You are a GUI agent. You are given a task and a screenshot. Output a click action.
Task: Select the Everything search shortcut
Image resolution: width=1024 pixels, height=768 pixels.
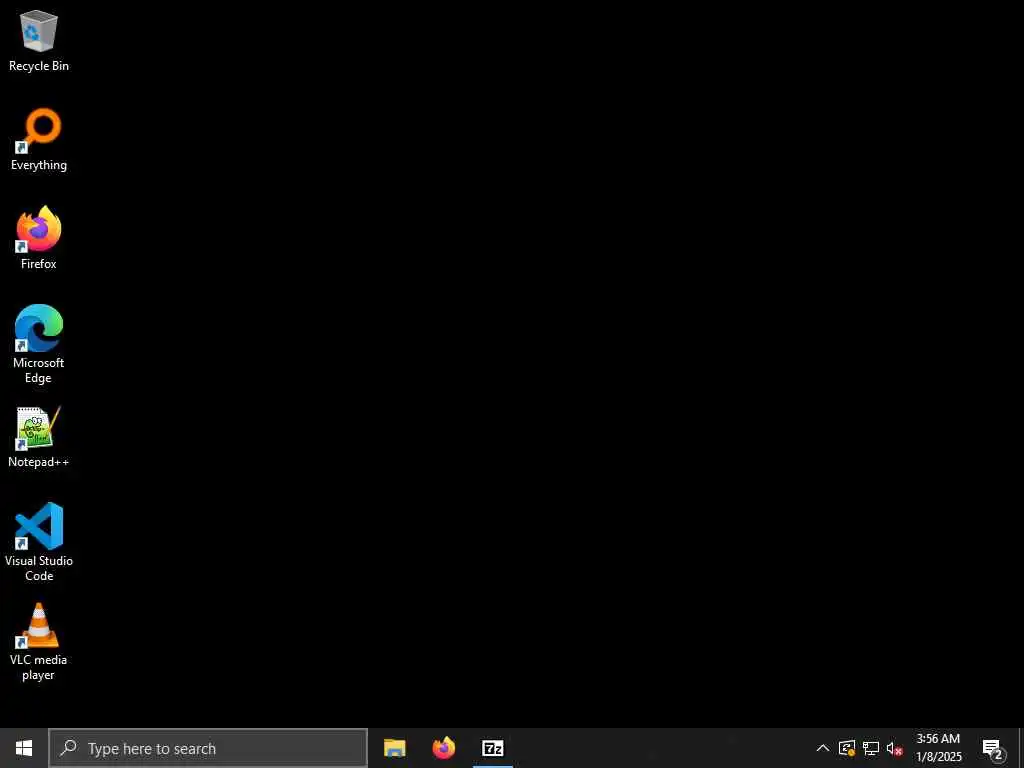pyautogui.click(x=39, y=140)
